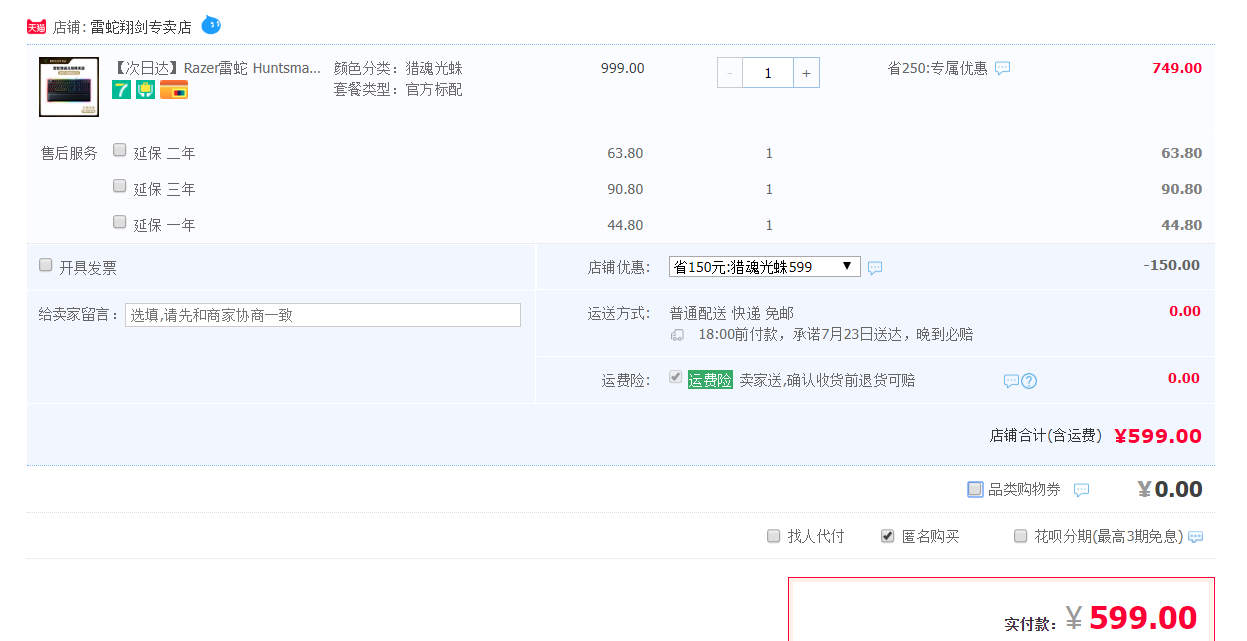
Task: Click the 普通配送 快递 免邮 shipping text
Action: click(732, 313)
